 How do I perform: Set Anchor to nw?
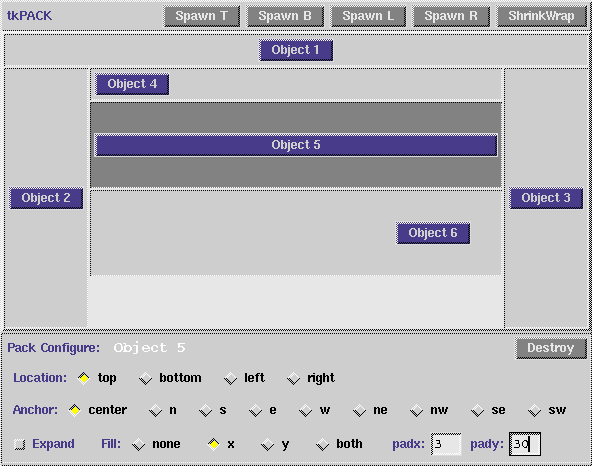pyautogui.click(x=429, y=410)
